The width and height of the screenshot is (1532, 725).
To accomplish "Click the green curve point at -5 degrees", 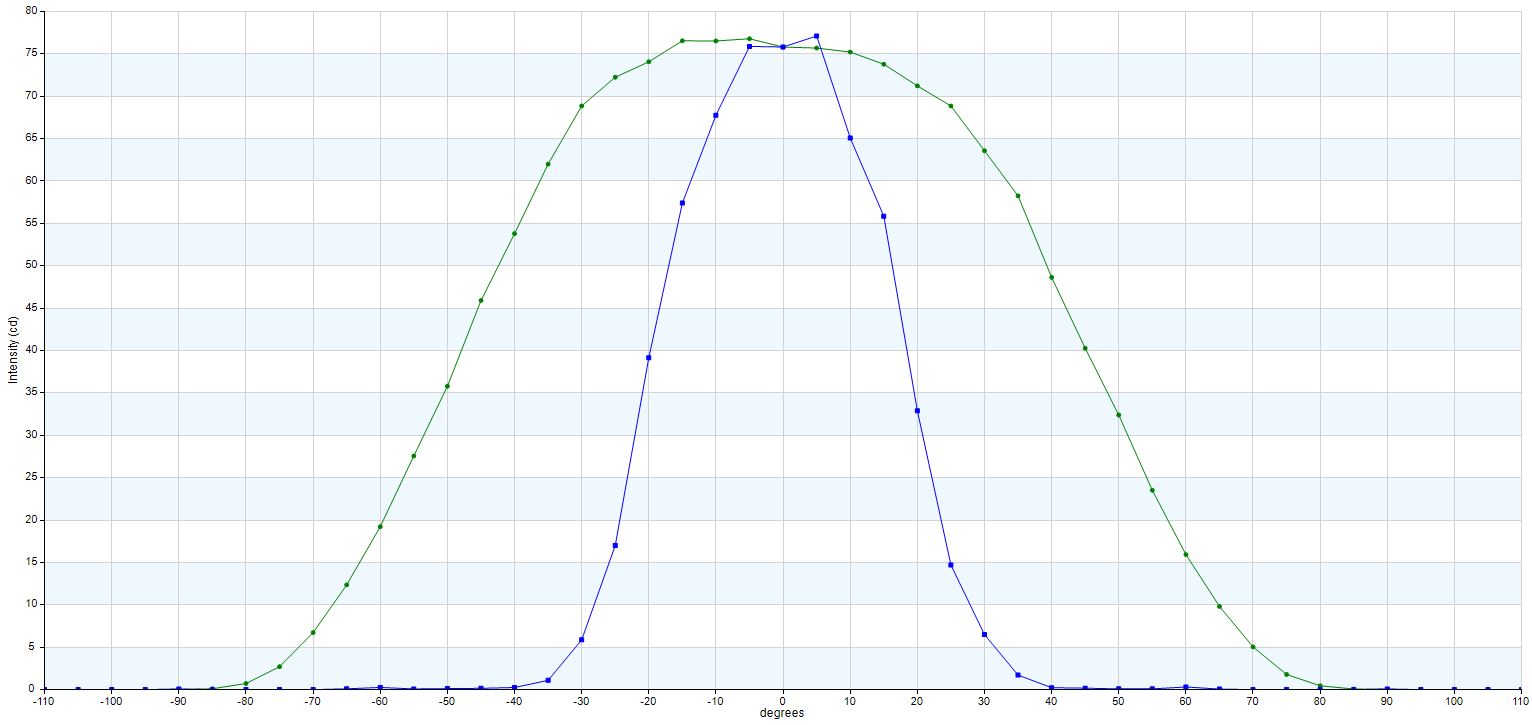I will click(749, 39).
